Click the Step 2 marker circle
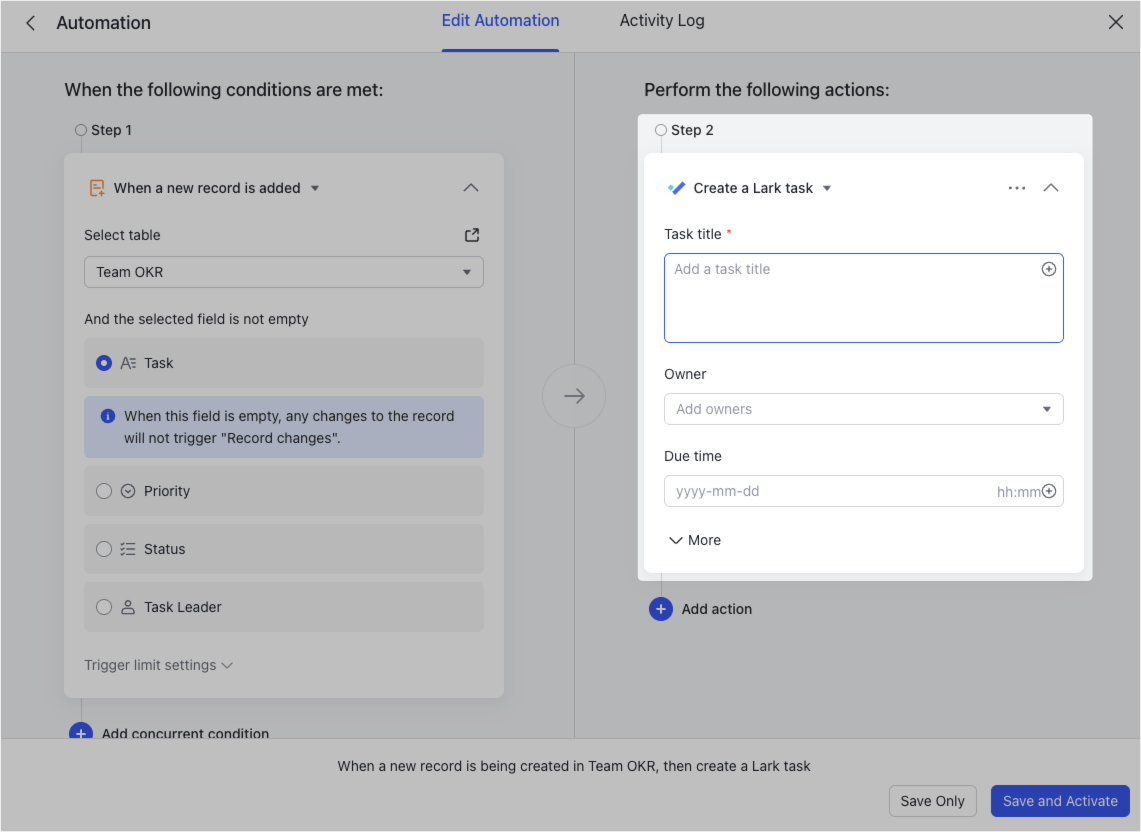 tap(661, 130)
